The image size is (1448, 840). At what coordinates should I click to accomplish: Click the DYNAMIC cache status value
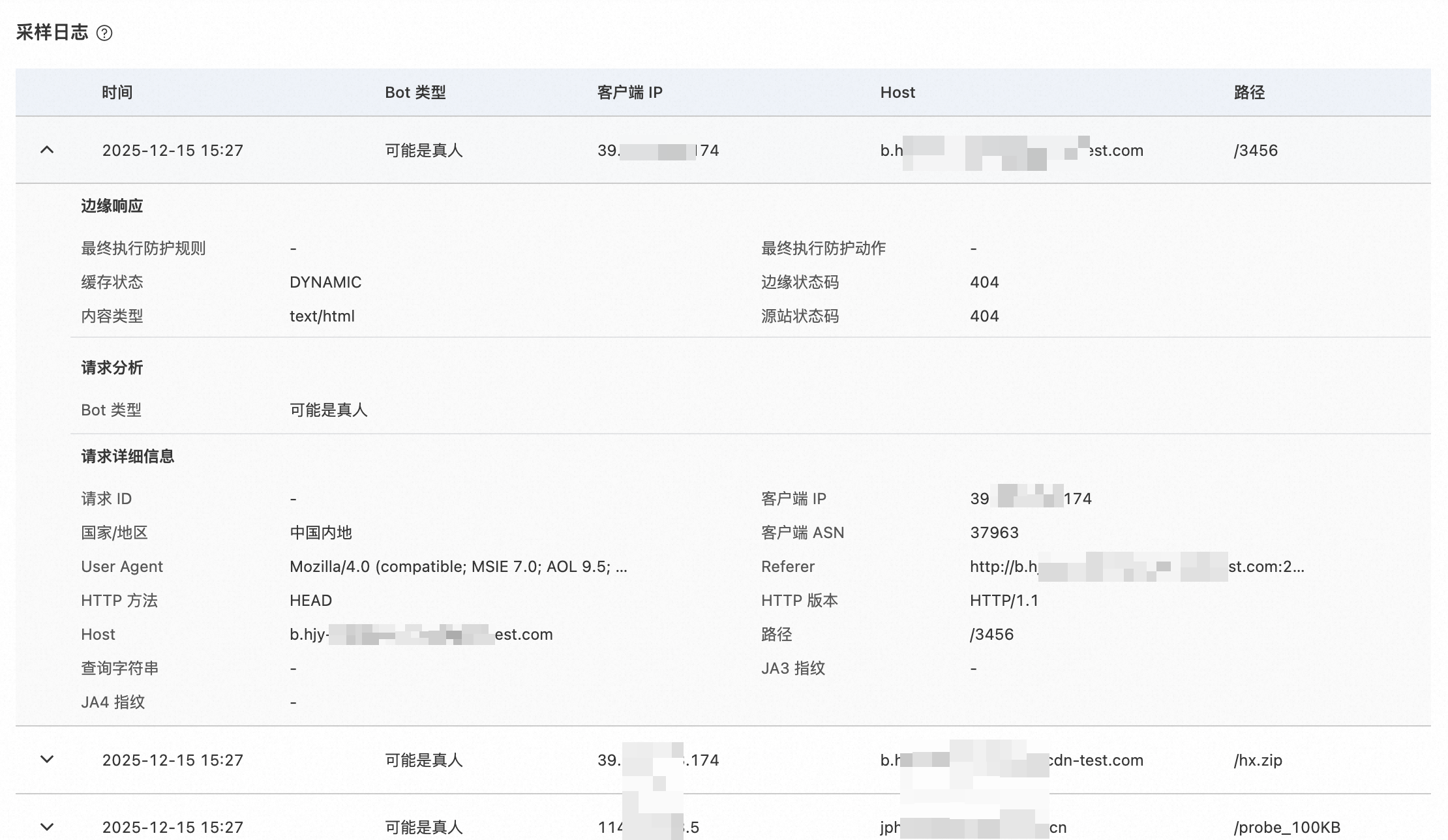325,282
